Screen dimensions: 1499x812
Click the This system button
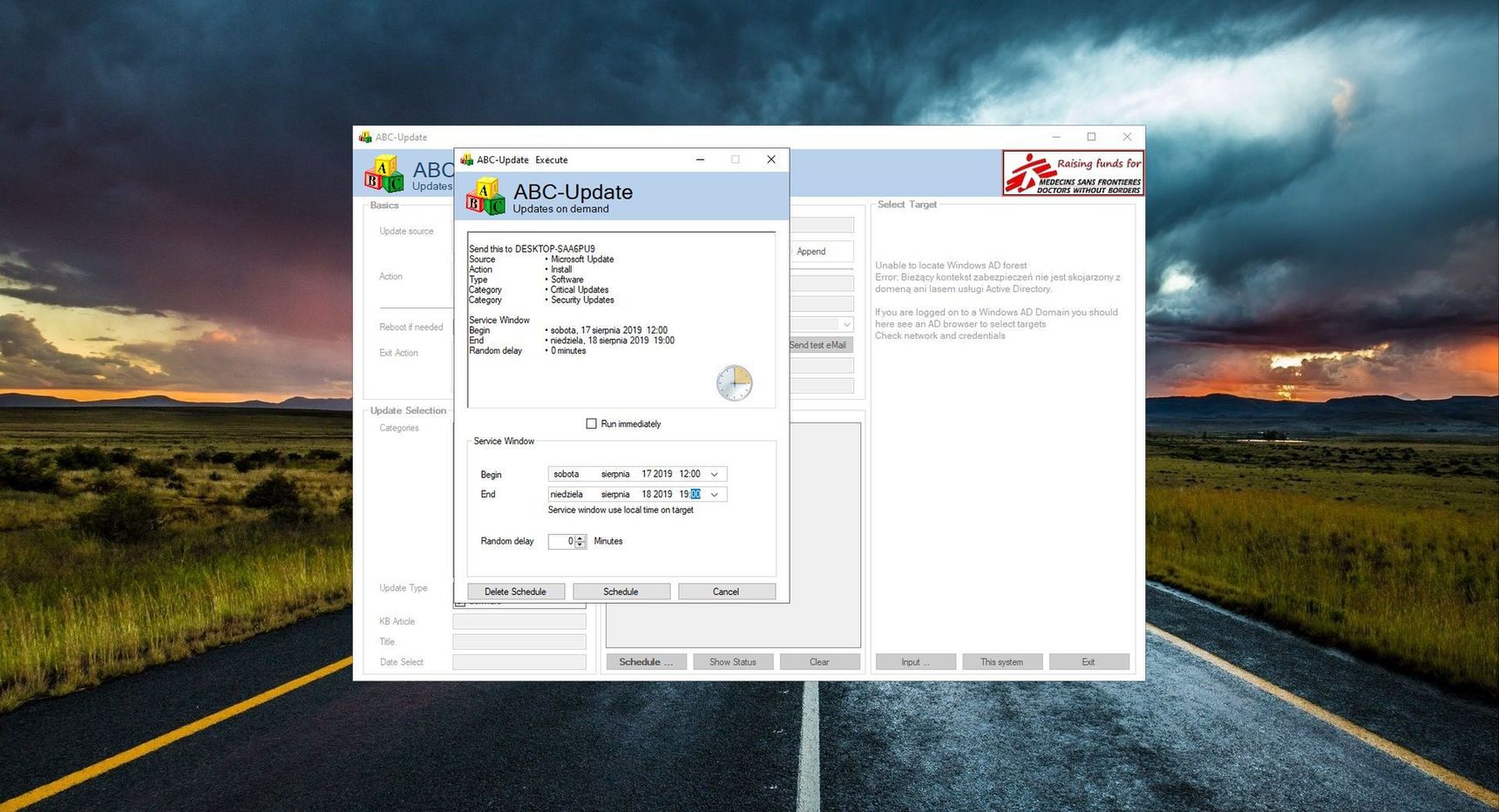click(x=1002, y=662)
